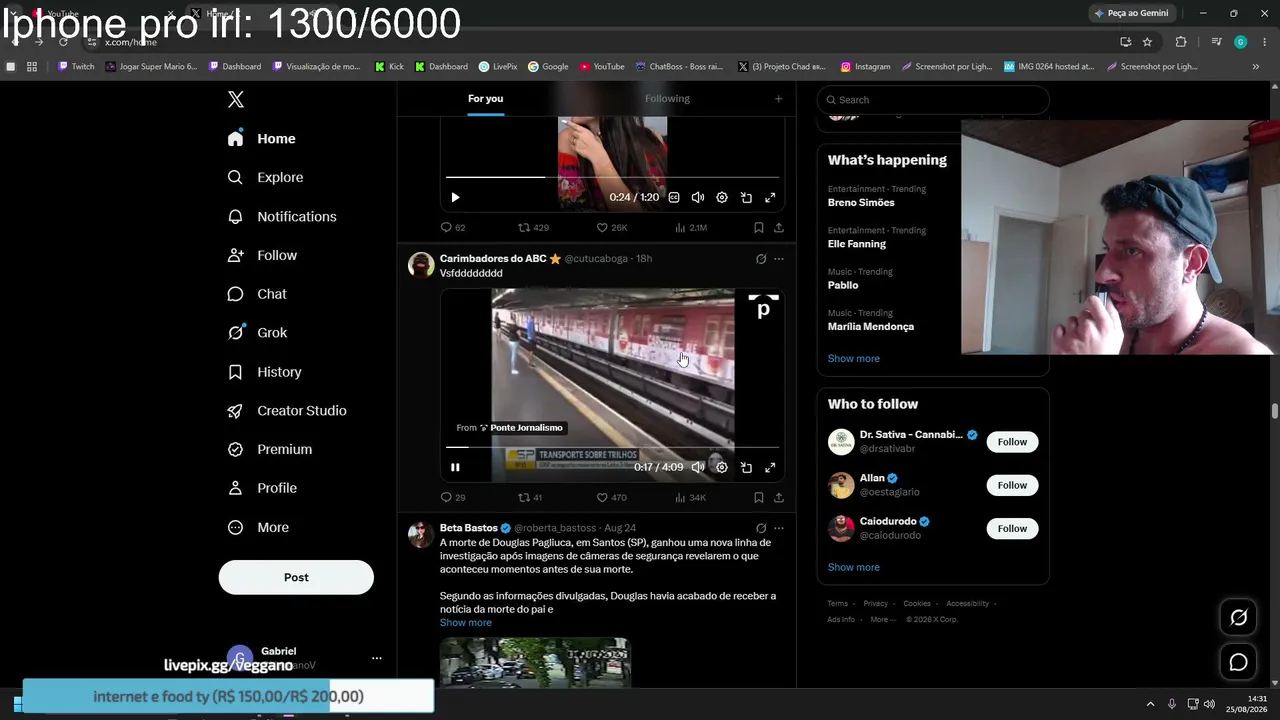Open the Beta Bastos post image thumbnail
Viewport: 1280px width, 720px height.
(x=535, y=662)
